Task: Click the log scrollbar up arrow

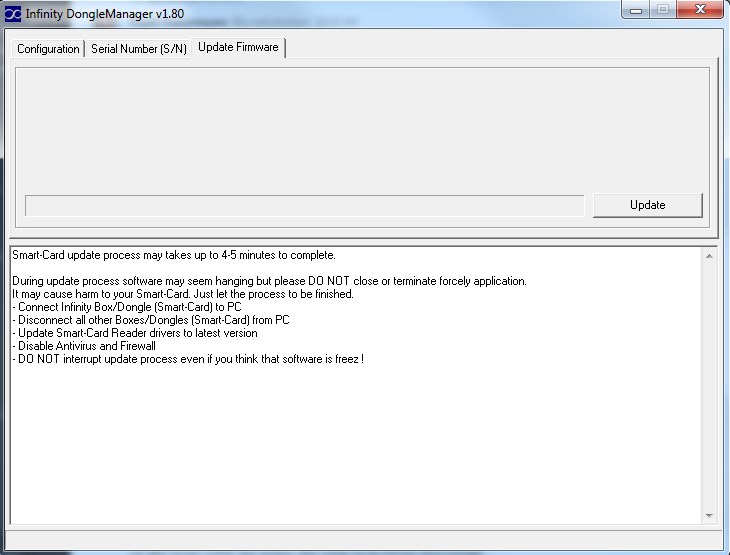Action: [709, 256]
